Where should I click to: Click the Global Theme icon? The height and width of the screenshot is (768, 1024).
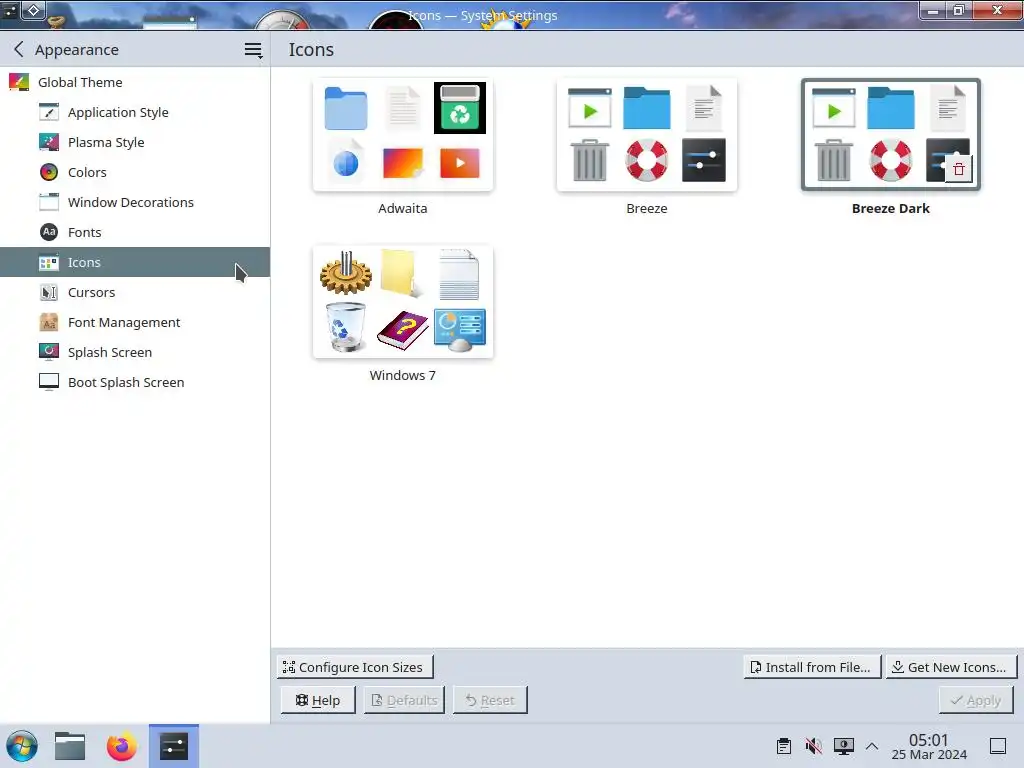coord(19,82)
